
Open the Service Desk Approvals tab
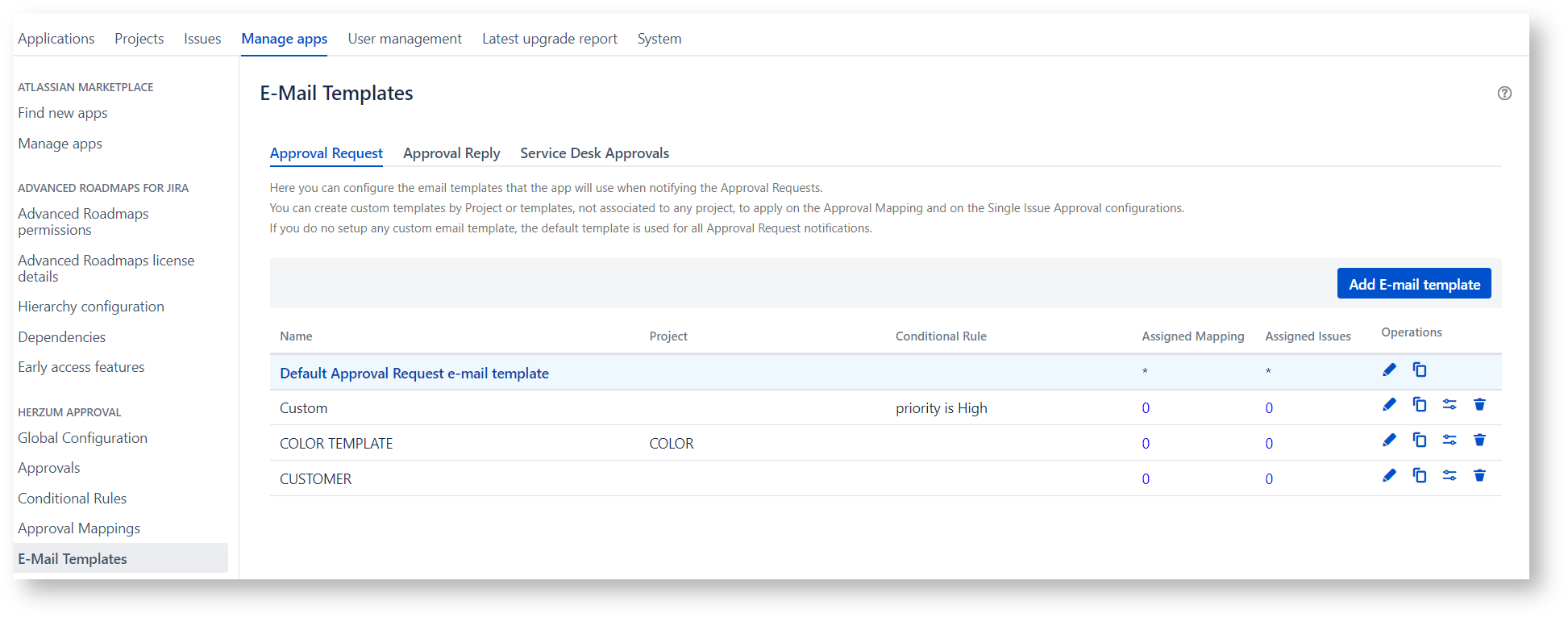(x=594, y=153)
